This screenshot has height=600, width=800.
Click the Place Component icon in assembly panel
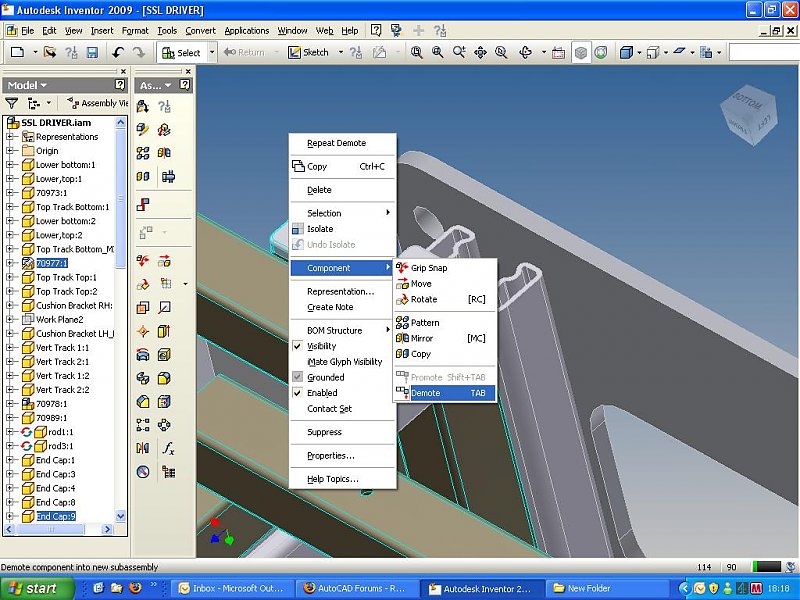pyautogui.click(x=143, y=106)
